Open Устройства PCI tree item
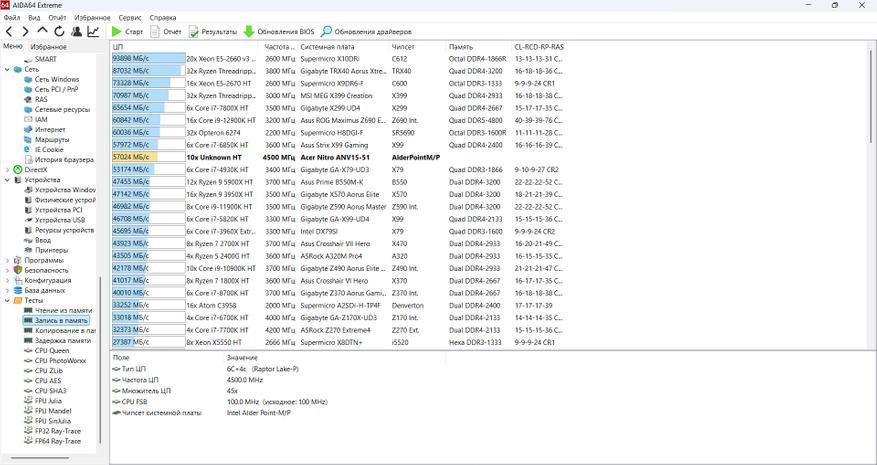Image resolution: width=877 pixels, height=465 pixels. point(58,210)
